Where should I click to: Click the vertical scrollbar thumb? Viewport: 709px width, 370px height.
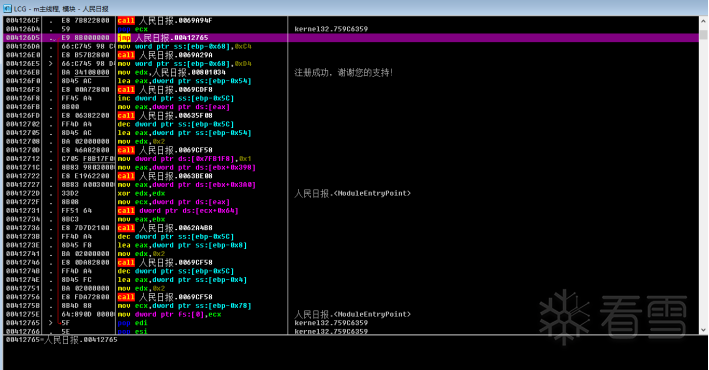pos(704,35)
